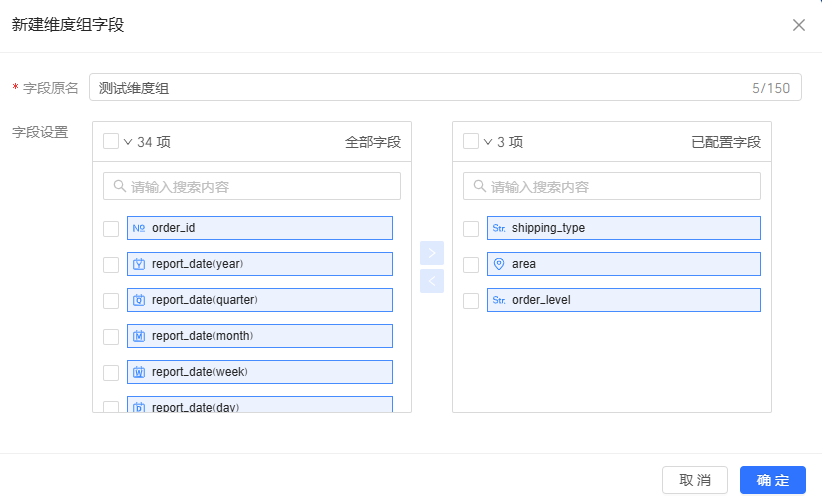Open the dropdown arrow beside 3 项
This screenshot has width=822, height=502.
click(x=488, y=142)
